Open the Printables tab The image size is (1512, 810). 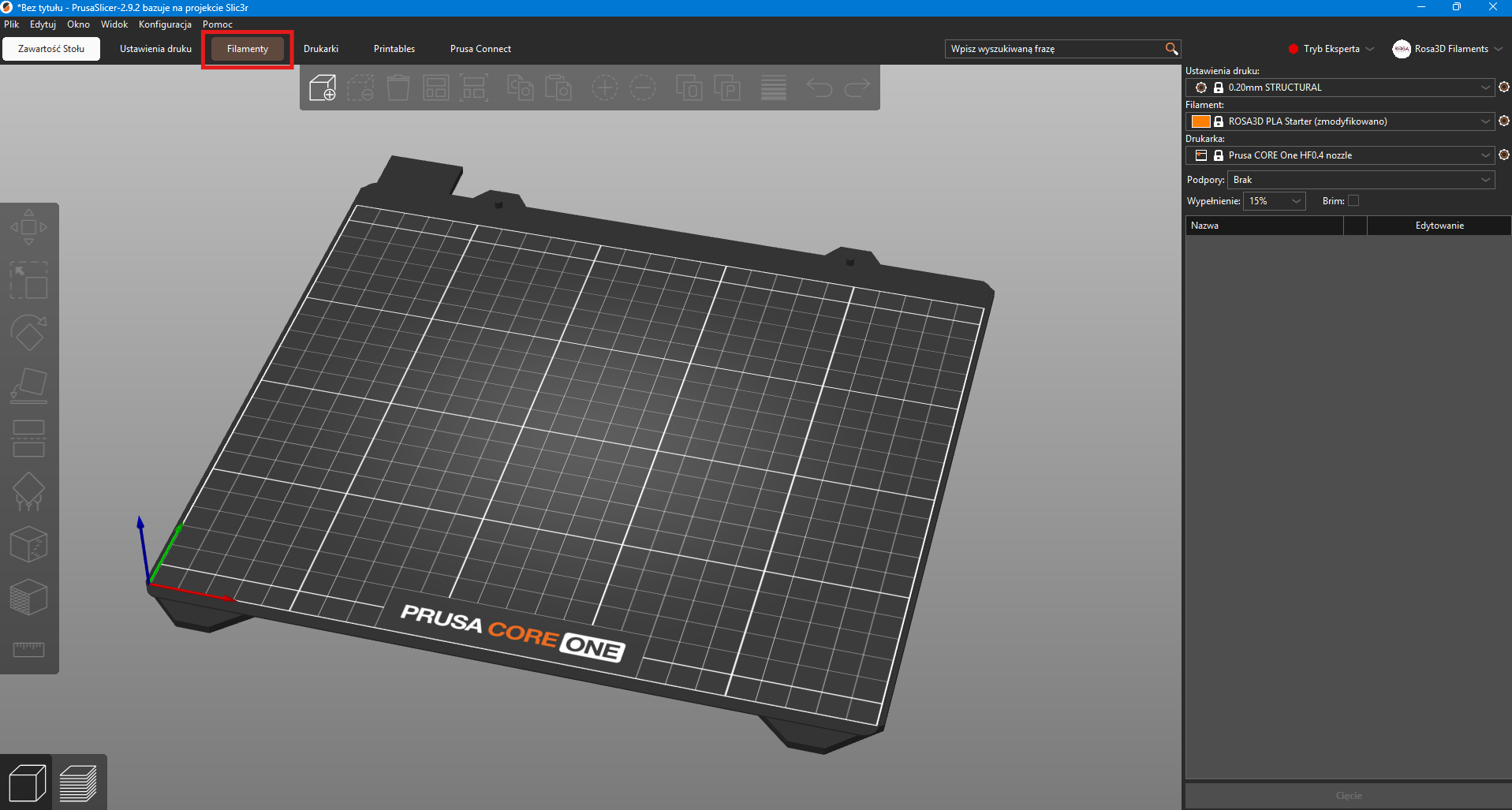click(x=394, y=49)
